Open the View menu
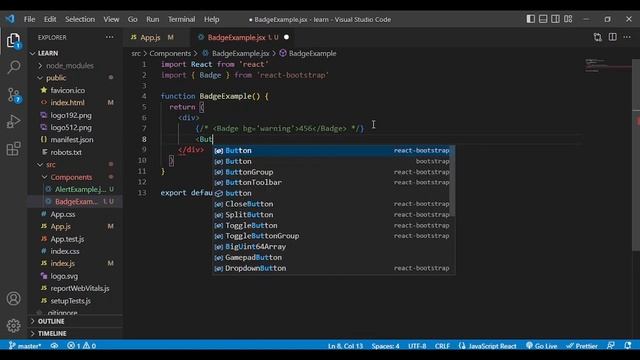Viewport: 640px width, 360px height. (x=111, y=19)
